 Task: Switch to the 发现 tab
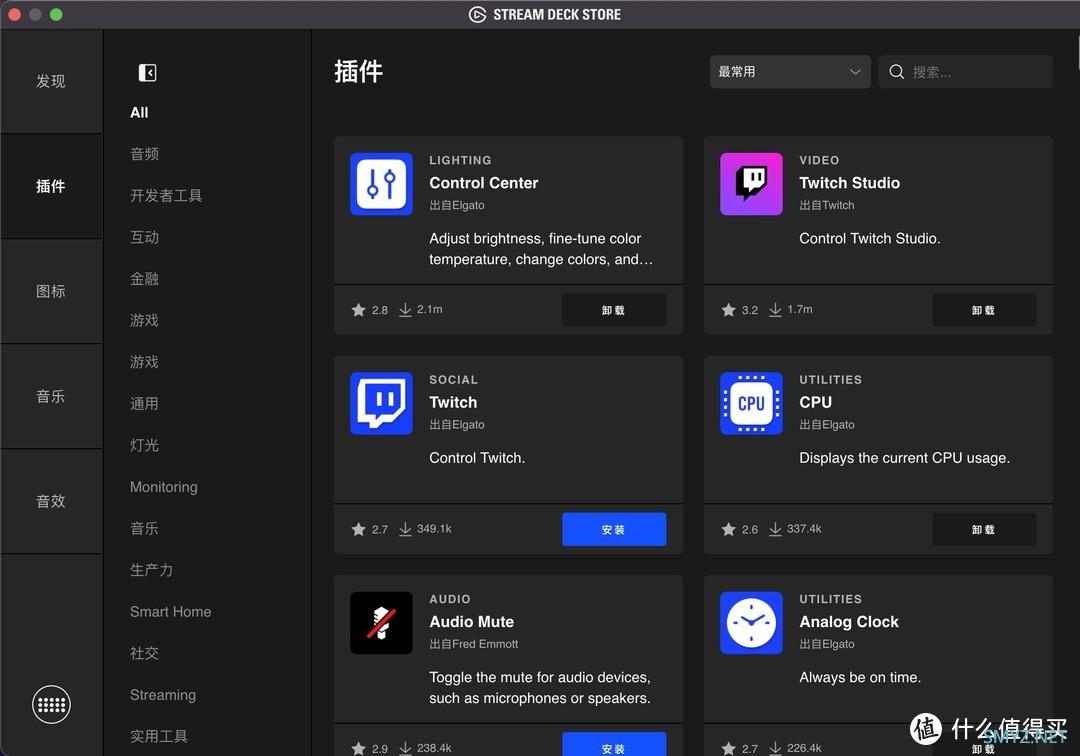51,81
